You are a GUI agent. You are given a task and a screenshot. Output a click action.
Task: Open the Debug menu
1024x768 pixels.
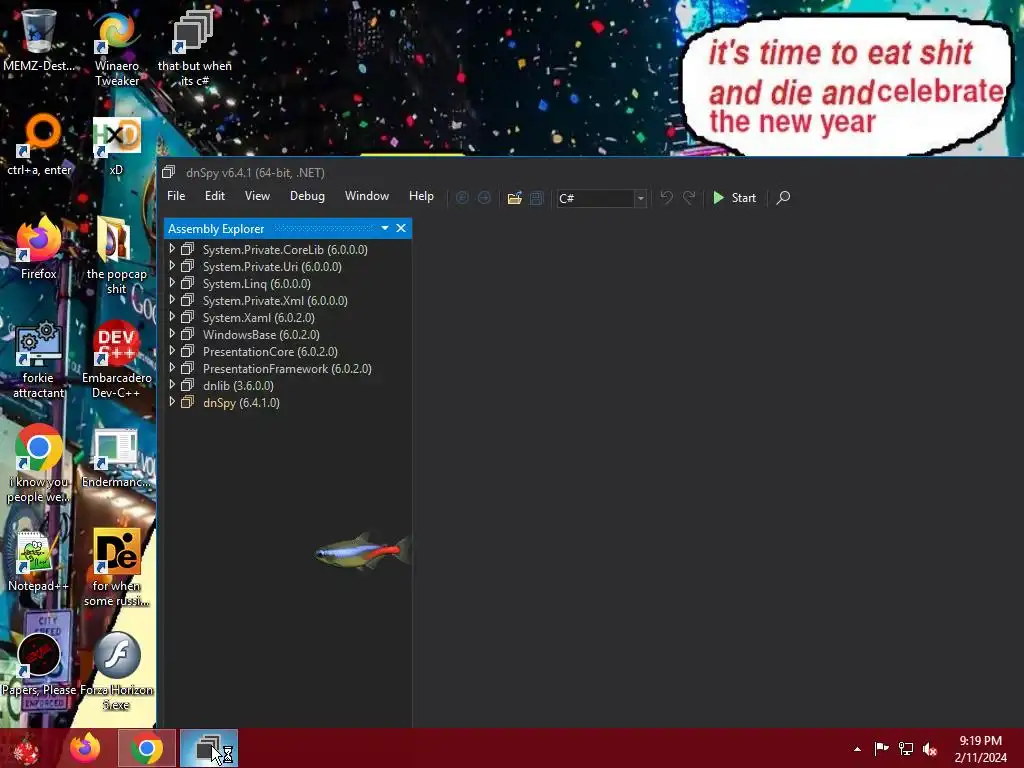(307, 196)
